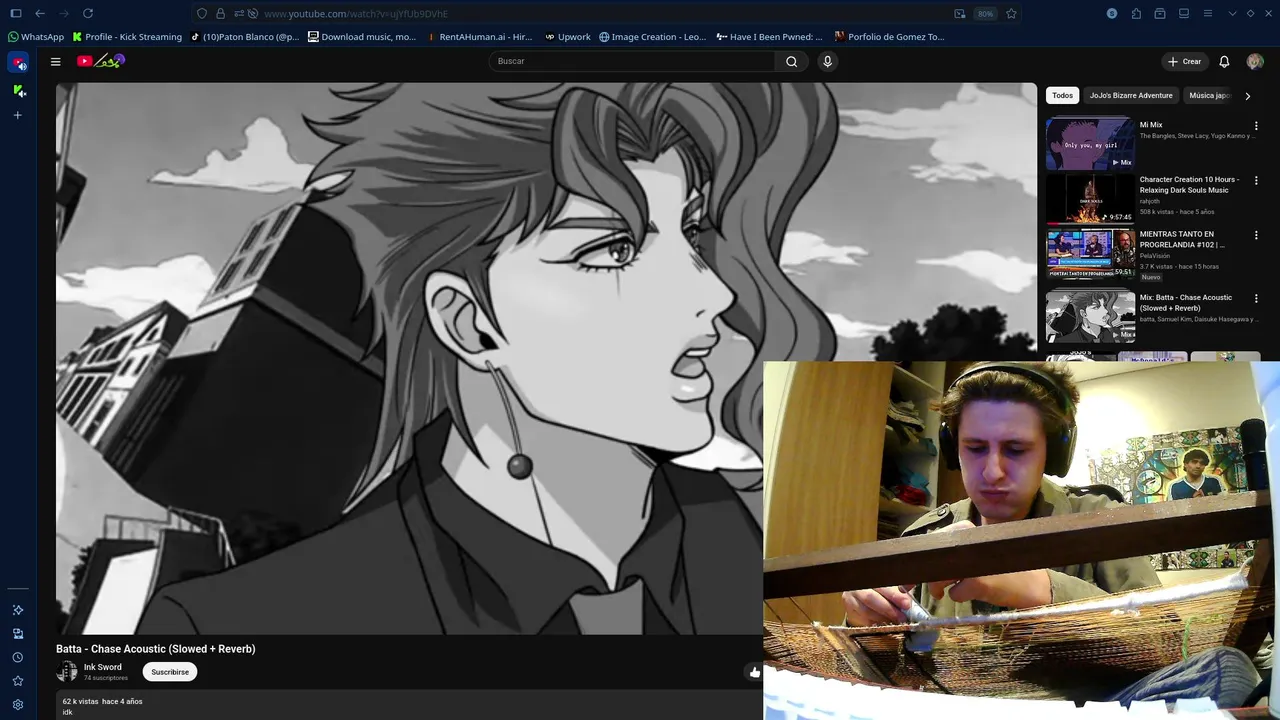
Task: Go to YouTube home via the logo
Action: coord(101,61)
